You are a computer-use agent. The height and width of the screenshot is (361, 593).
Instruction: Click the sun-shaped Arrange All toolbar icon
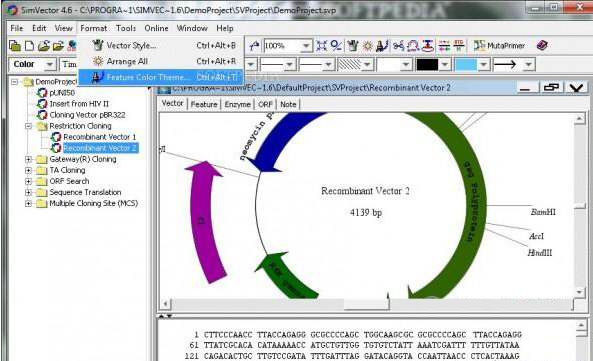click(x=367, y=46)
